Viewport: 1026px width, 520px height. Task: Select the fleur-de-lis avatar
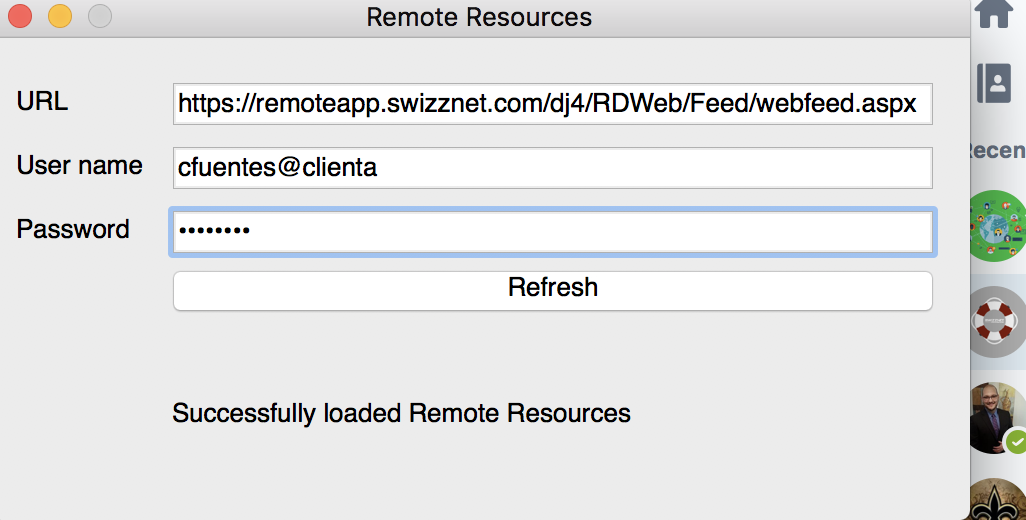tap(997, 500)
